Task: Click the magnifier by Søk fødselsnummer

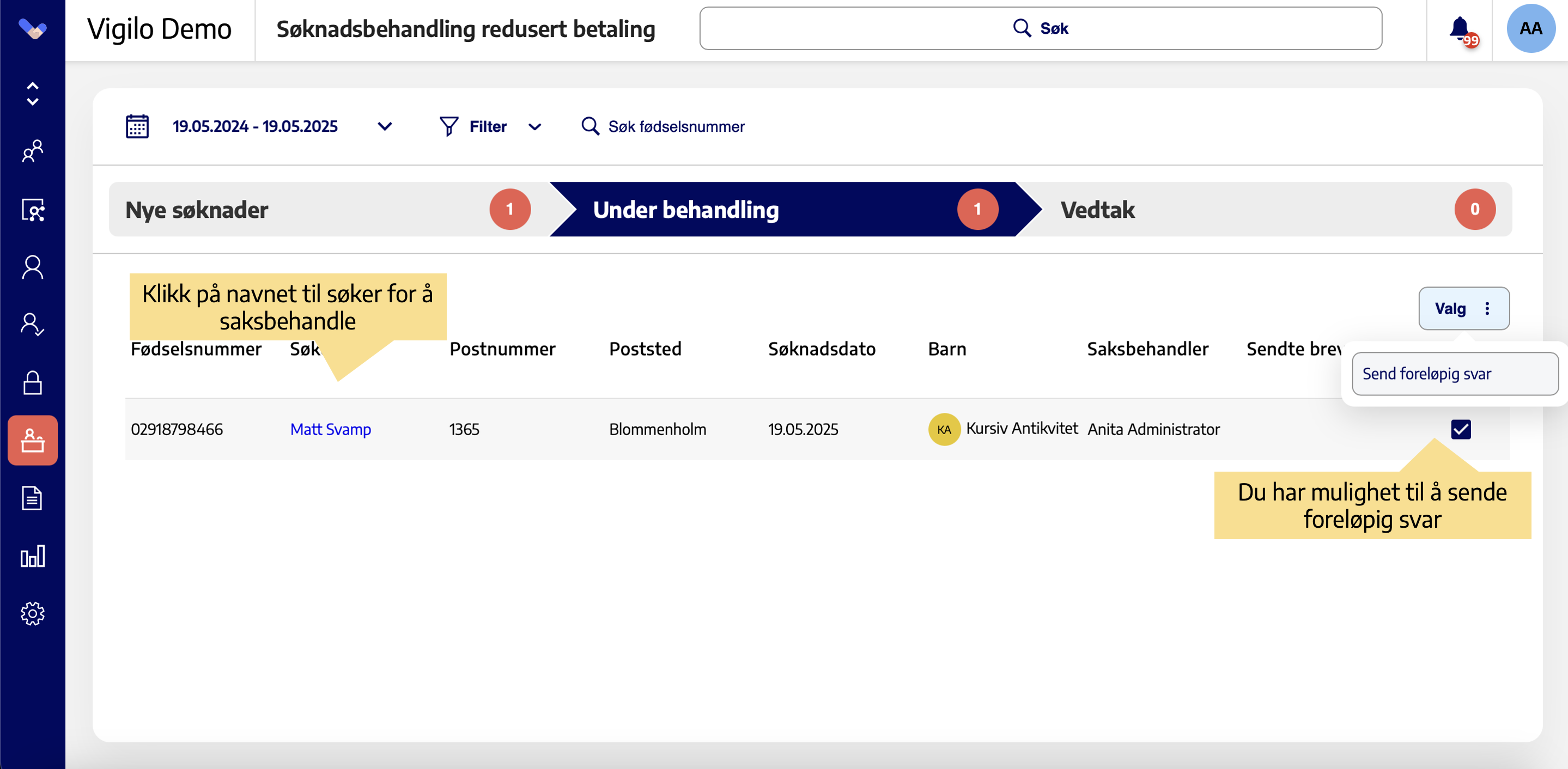Action: point(590,126)
